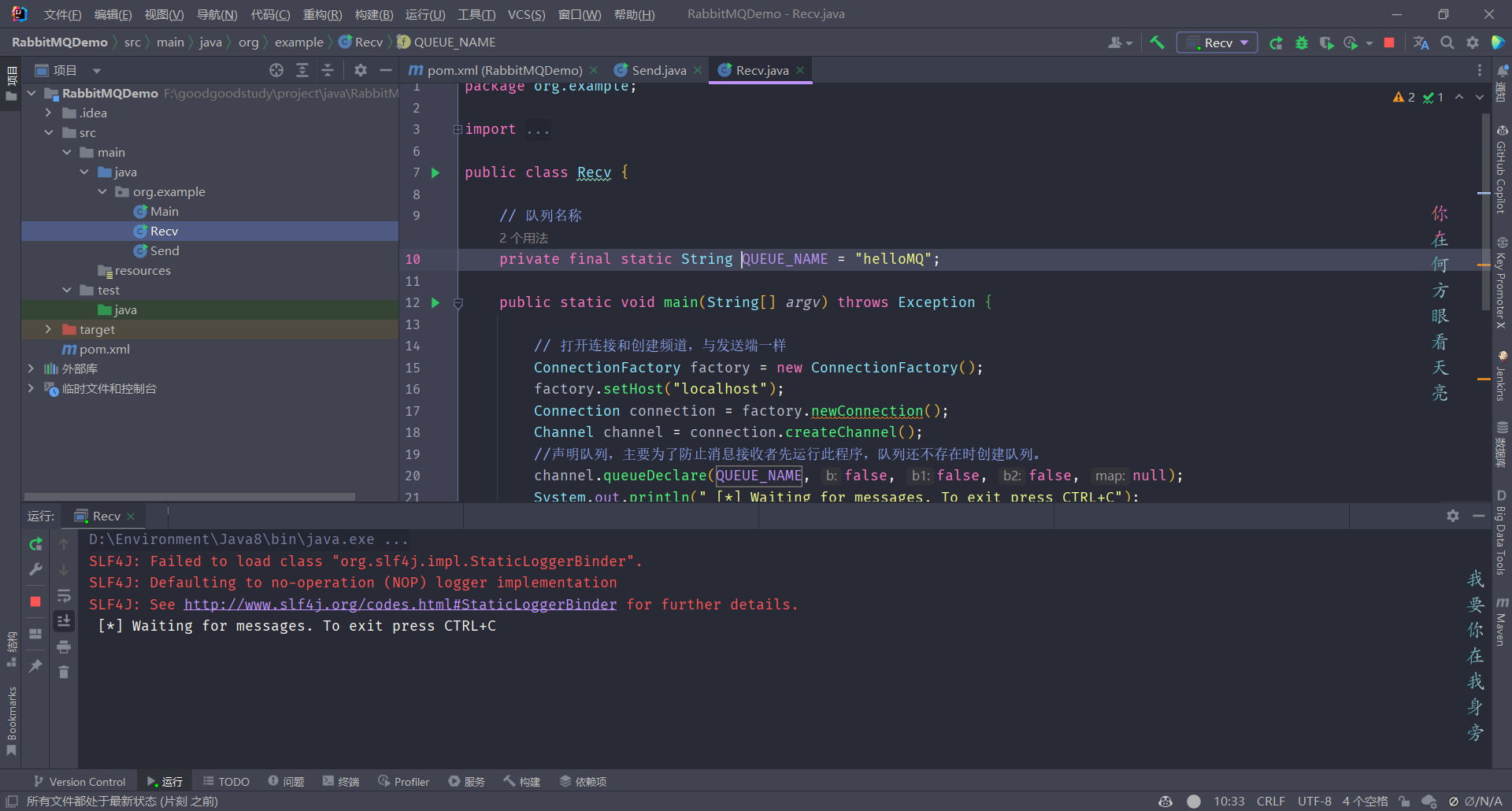The image size is (1512, 811).
Task: Open editor tabs more options menu
Action: coord(1479,70)
